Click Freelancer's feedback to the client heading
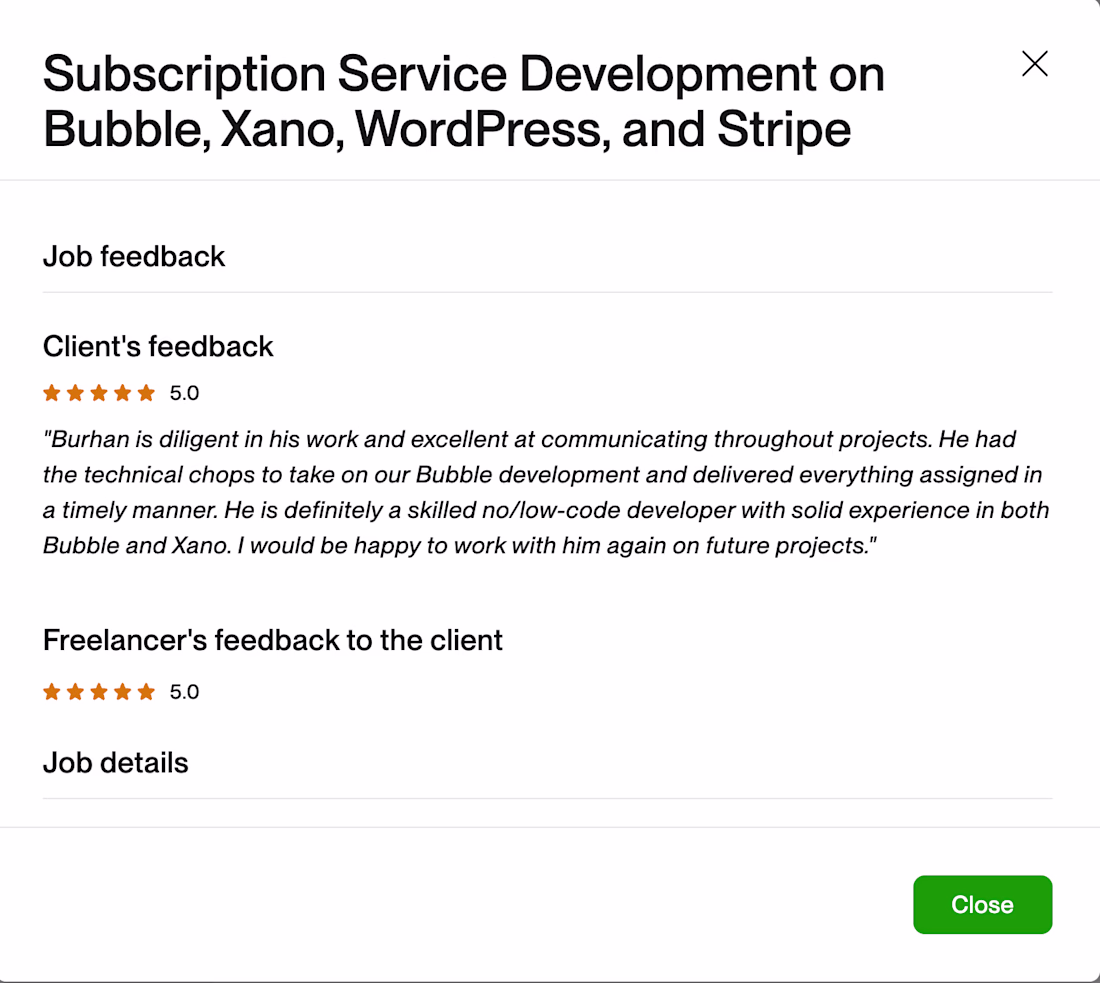Image resolution: width=1100 pixels, height=983 pixels. 272,640
